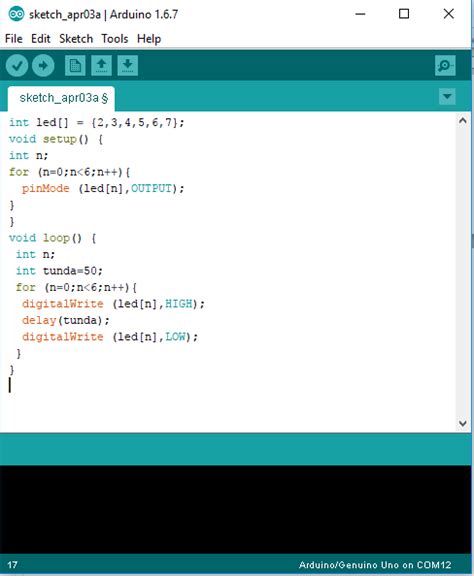474x576 pixels.
Task: Upload sketch with the arrow button
Action: click(x=43, y=66)
